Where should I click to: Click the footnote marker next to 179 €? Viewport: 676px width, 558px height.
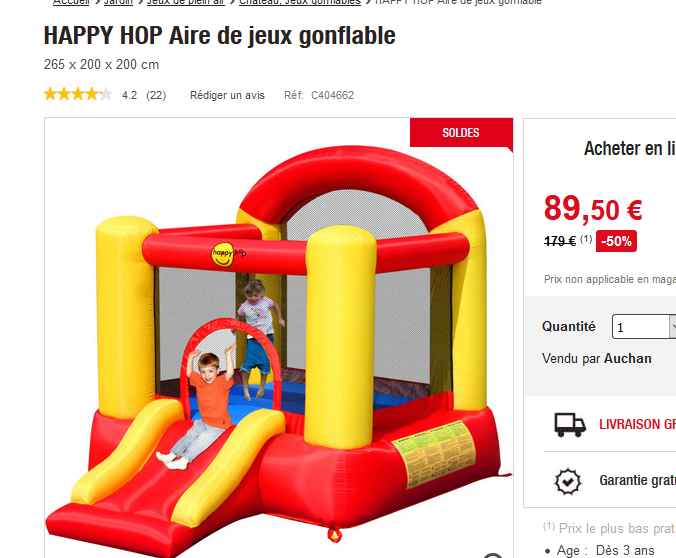[x=585, y=238]
